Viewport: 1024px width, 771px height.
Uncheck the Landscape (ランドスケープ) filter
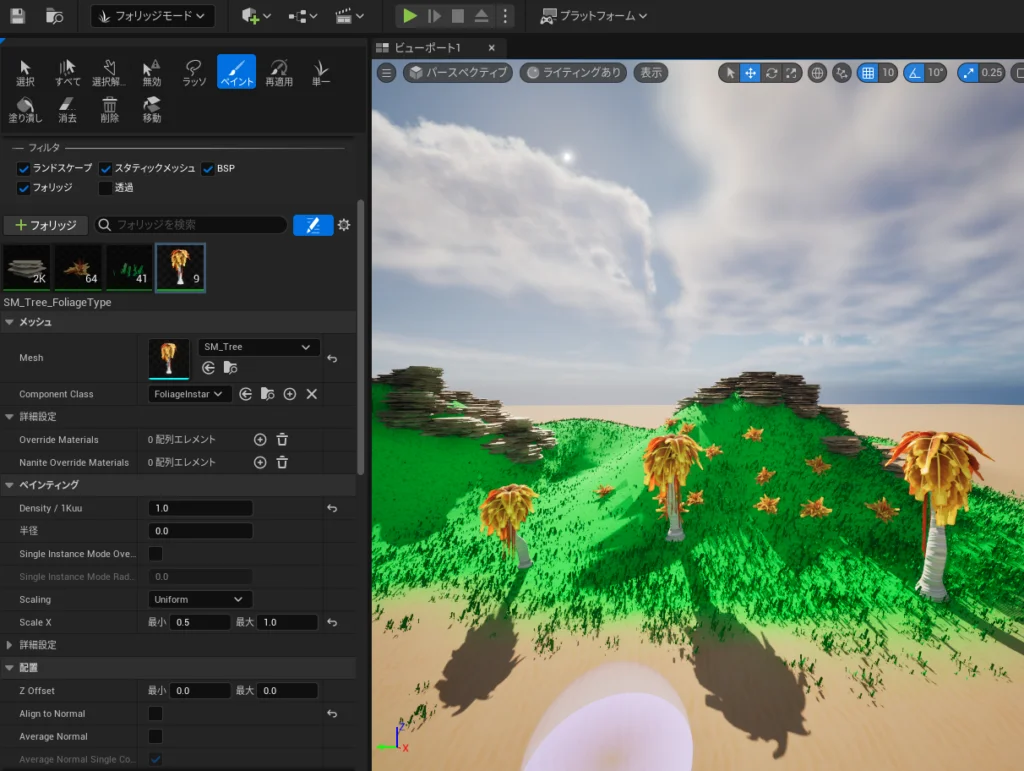point(24,168)
